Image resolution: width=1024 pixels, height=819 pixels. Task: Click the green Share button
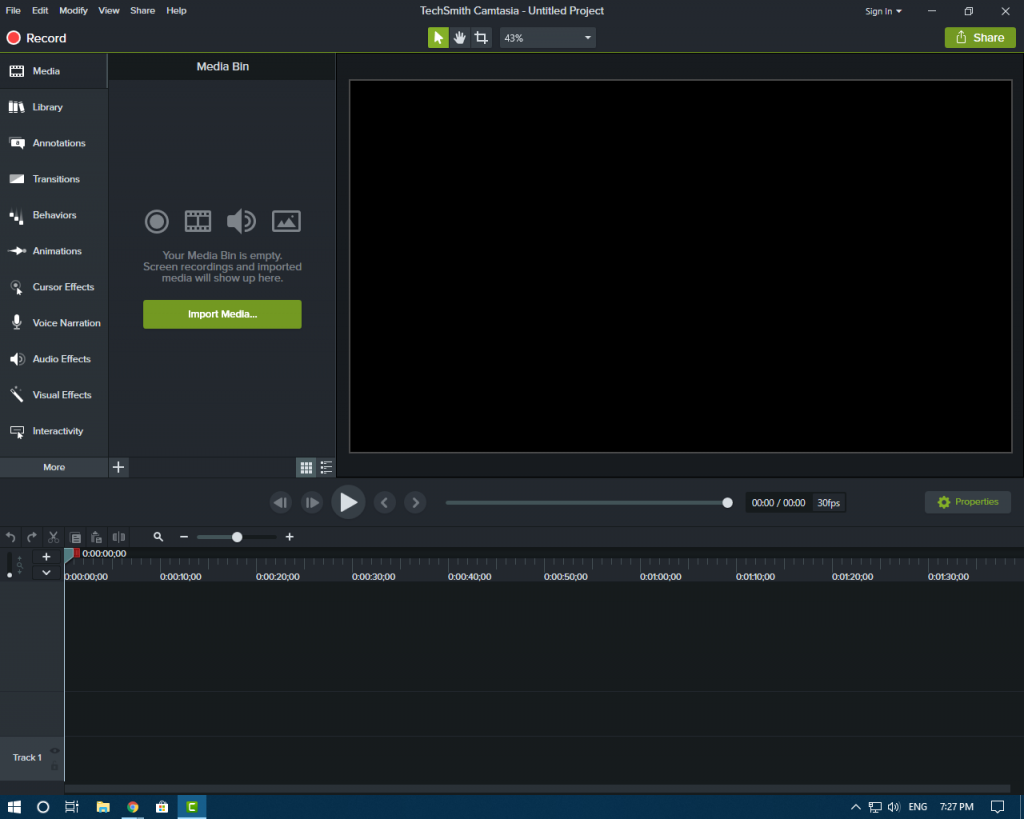980,38
